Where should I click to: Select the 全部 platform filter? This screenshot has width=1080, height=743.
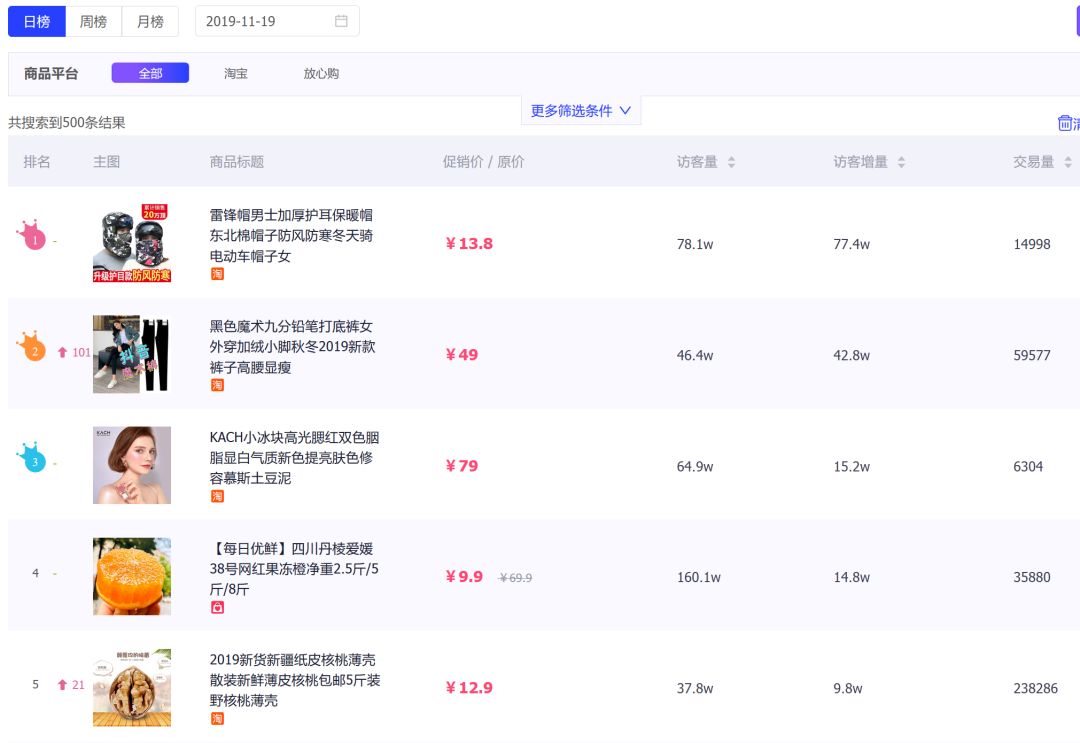(x=150, y=73)
